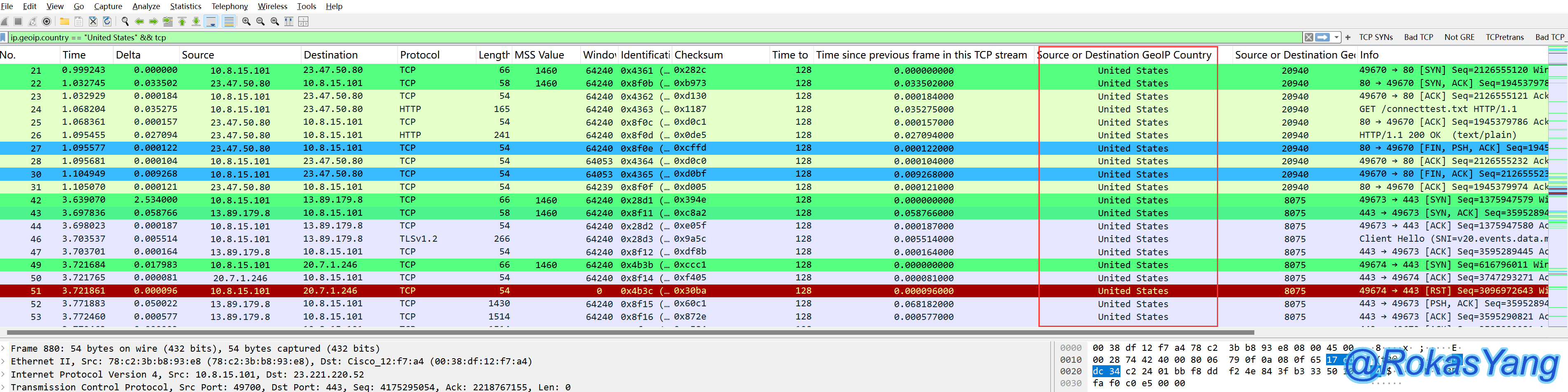Open the display filter history dropdown
1568x392 pixels.
1336,37
